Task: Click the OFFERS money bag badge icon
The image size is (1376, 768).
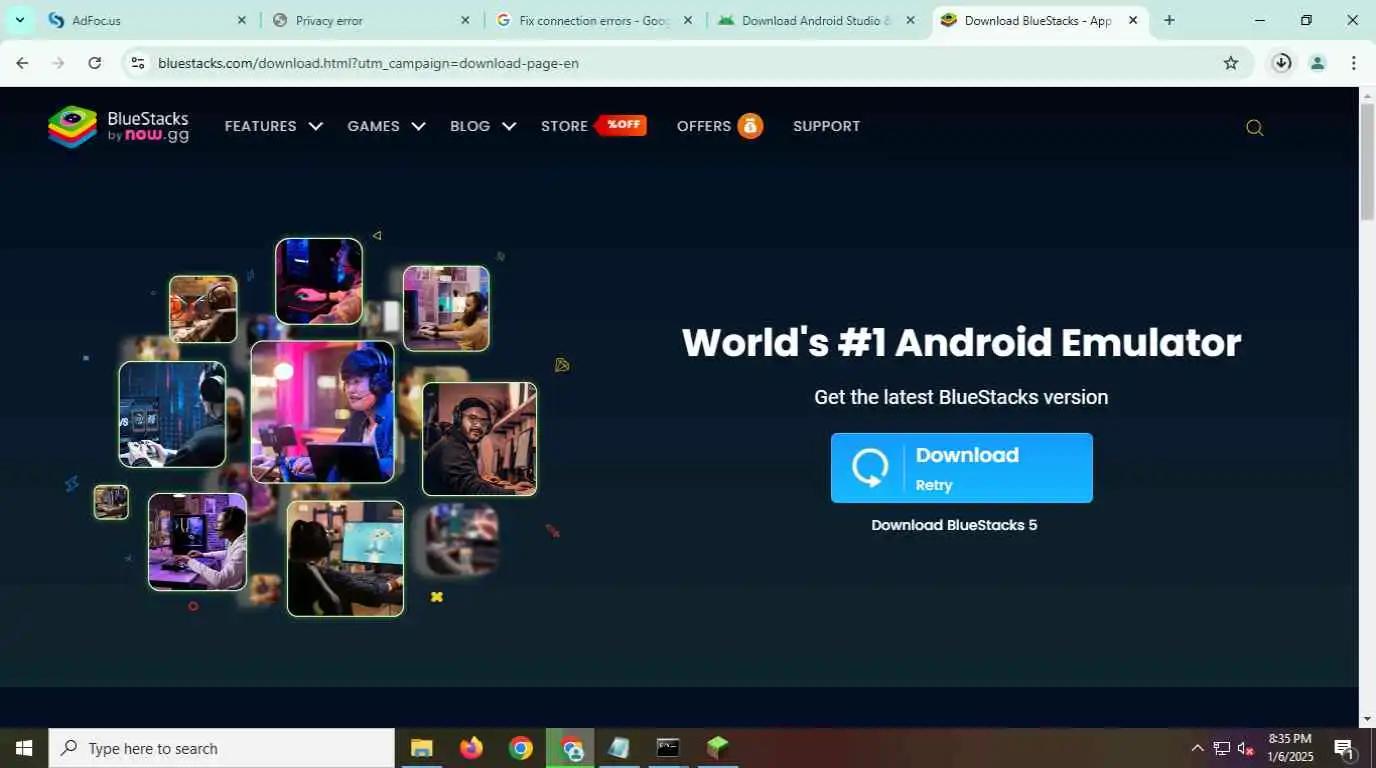Action: [x=750, y=126]
